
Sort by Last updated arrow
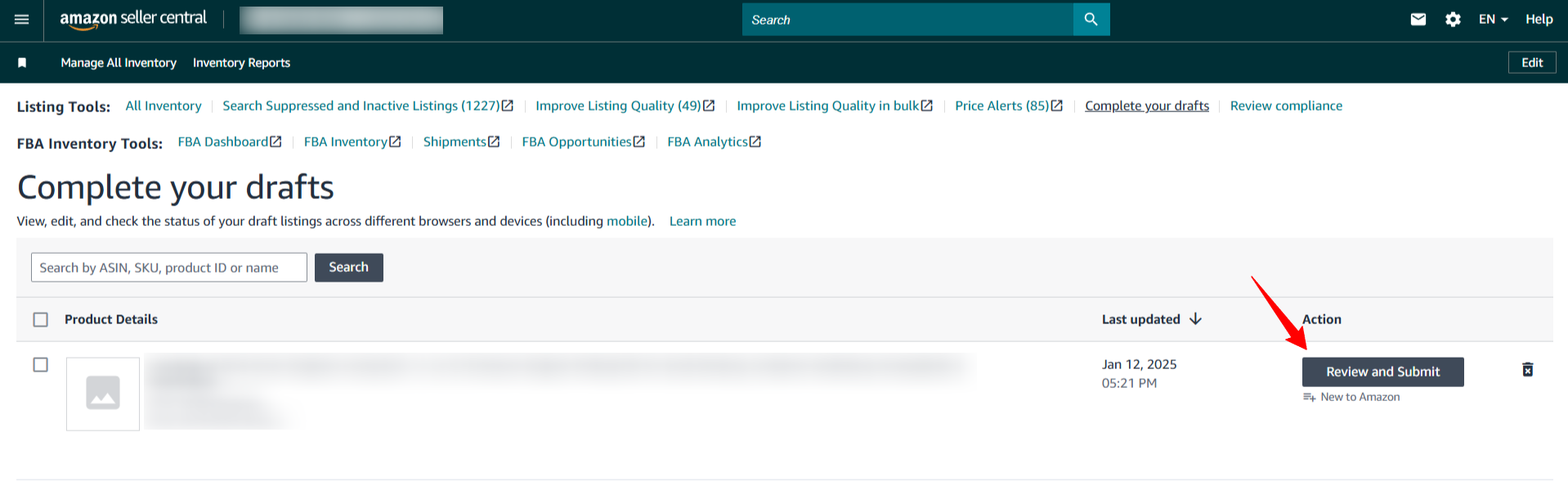coord(1195,319)
